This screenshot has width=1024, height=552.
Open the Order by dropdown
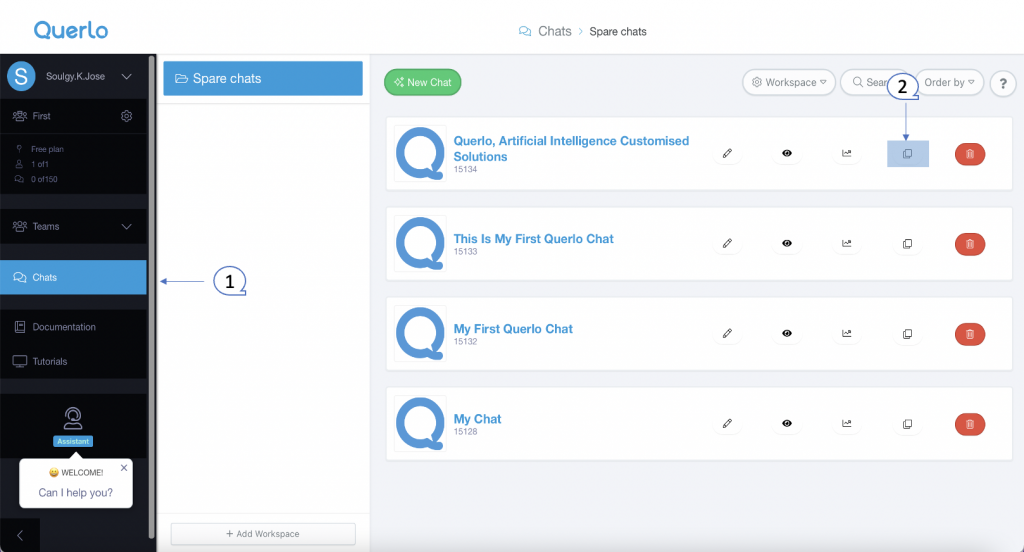(x=949, y=82)
